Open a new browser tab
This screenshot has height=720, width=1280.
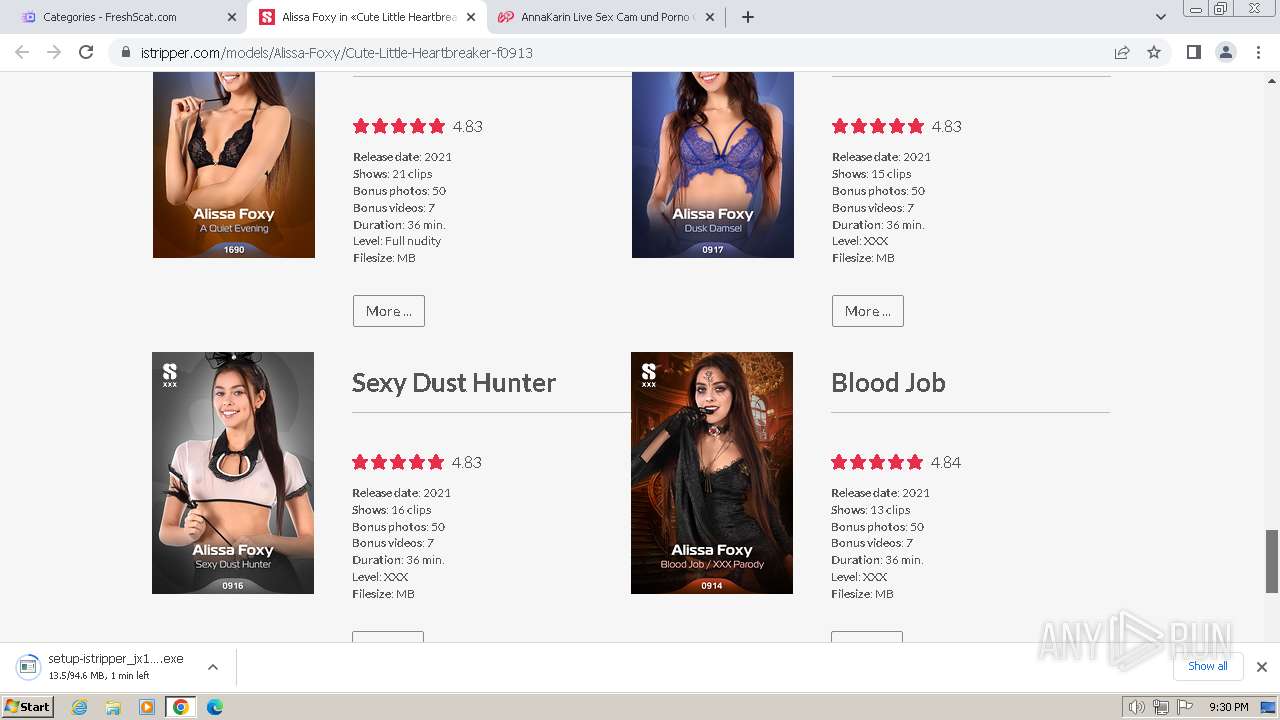[x=748, y=17]
